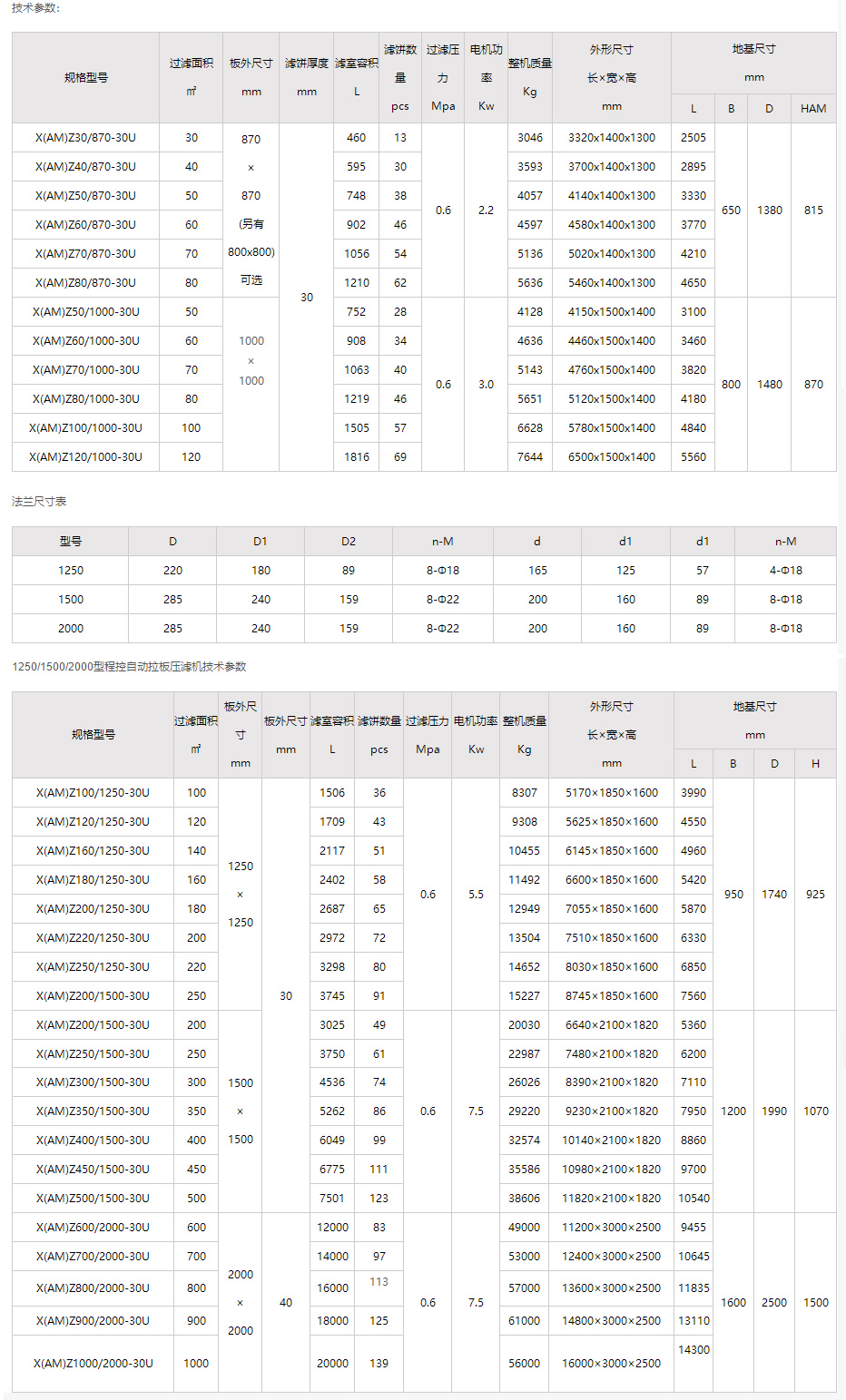Click the X(AM)Z30/870-30U model cell
846x1400 pixels.
(85, 138)
